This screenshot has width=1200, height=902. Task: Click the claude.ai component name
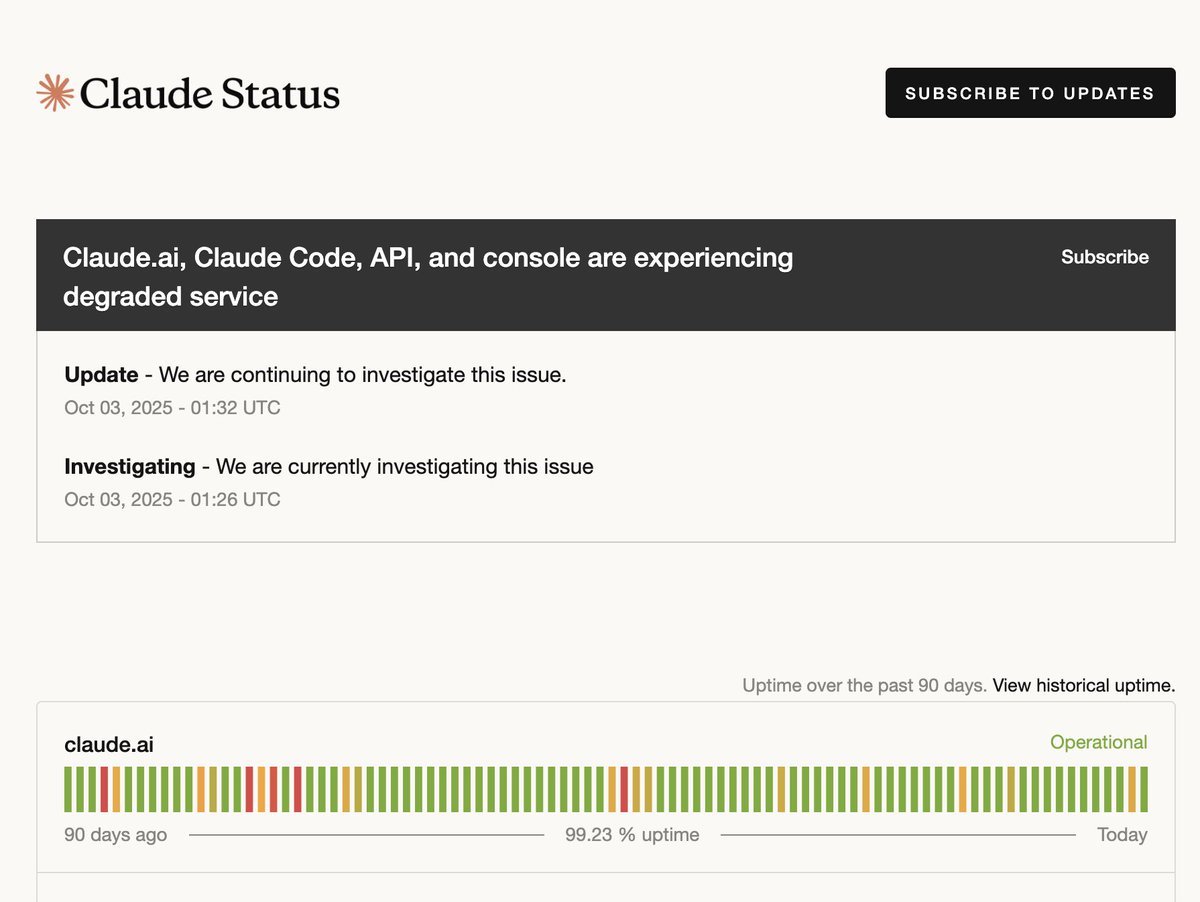pyautogui.click(x=109, y=744)
